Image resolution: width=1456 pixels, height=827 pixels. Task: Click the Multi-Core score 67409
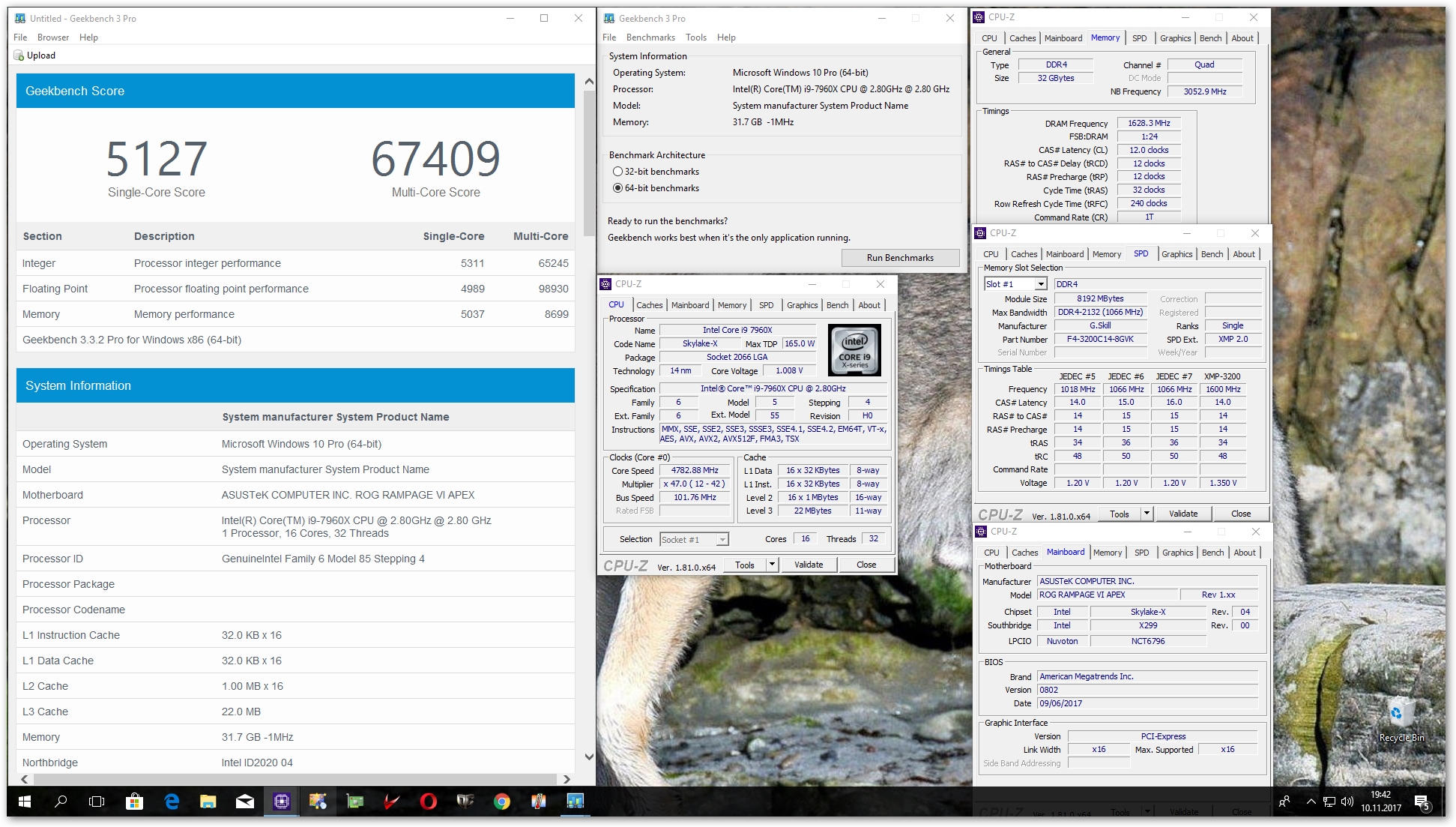pos(435,159)
